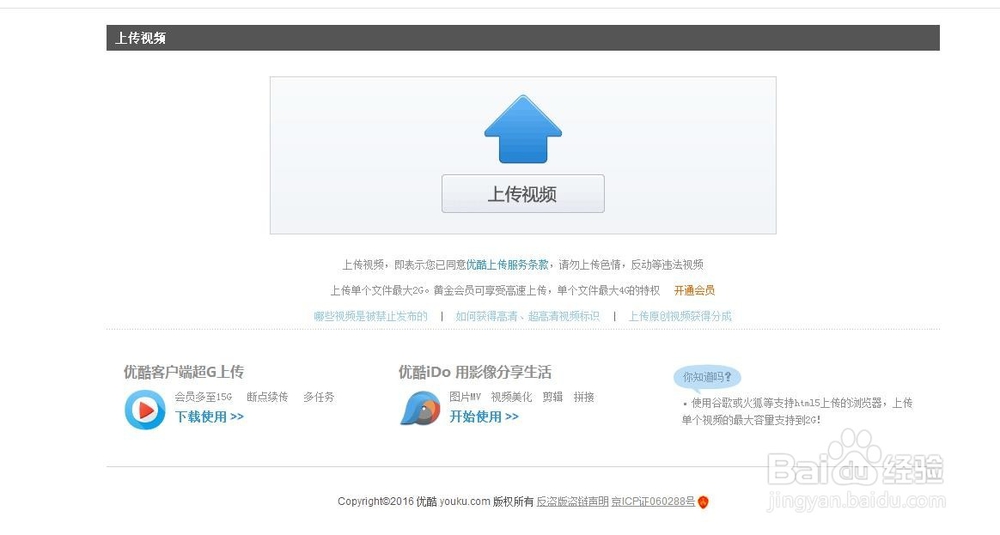Screen dimensions: 1000x535
Task: Click the Youku client play-logo icon
Action: [x=145, y=409]
